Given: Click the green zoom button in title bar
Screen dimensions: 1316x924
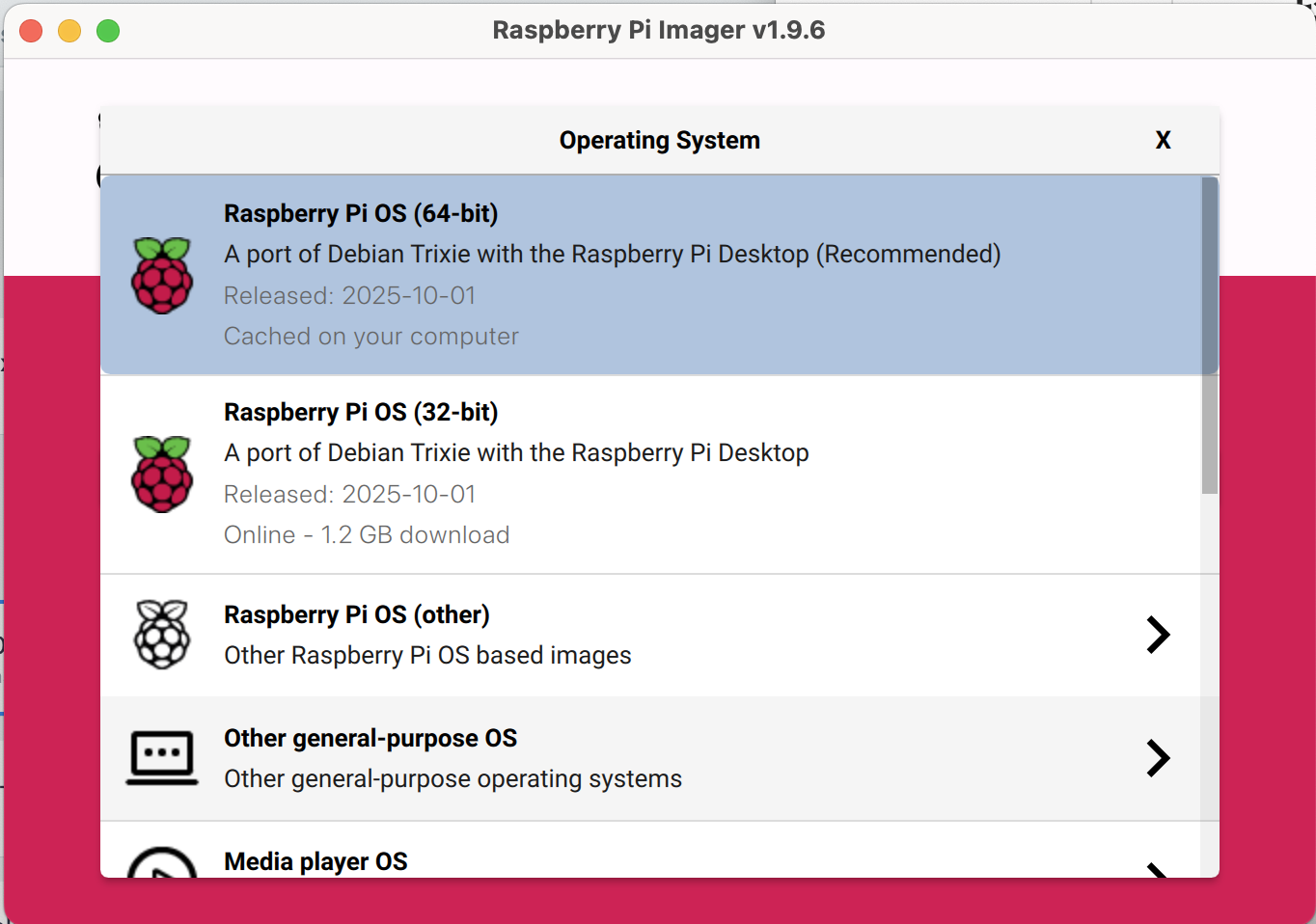Looking at the screenshot, I should click(108, 30).
